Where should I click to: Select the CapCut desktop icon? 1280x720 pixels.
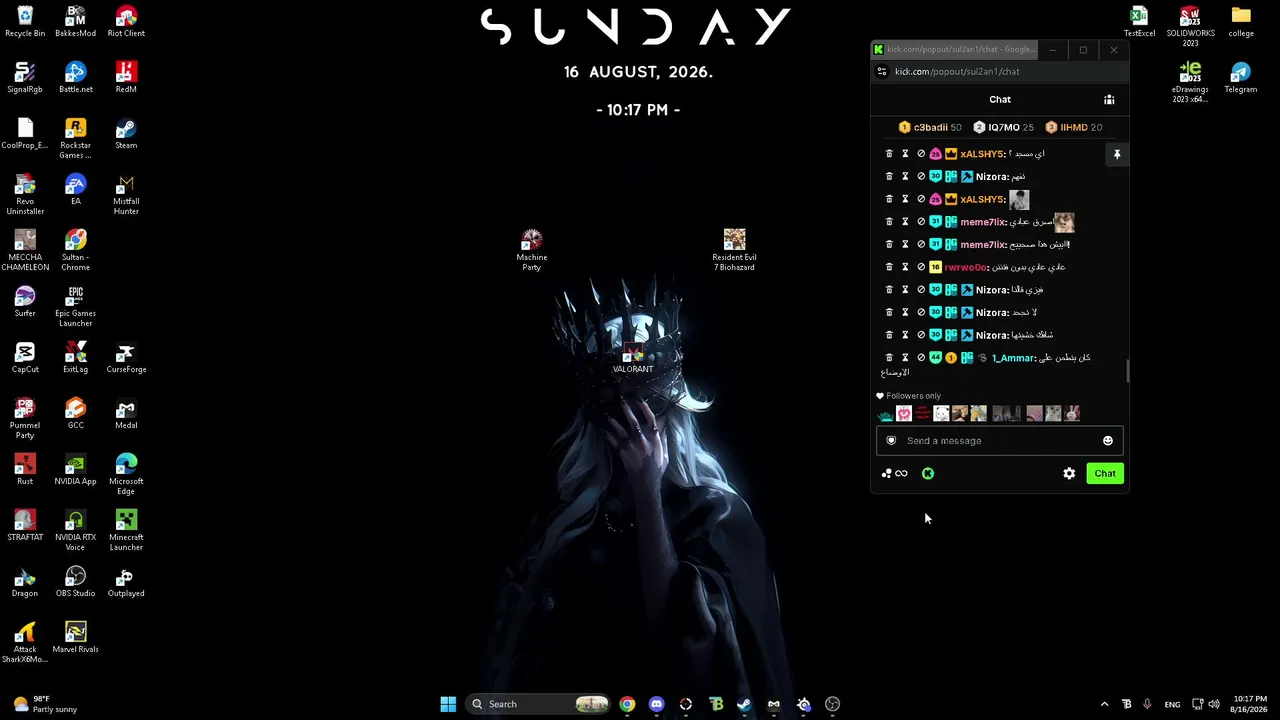click(25, 358)
